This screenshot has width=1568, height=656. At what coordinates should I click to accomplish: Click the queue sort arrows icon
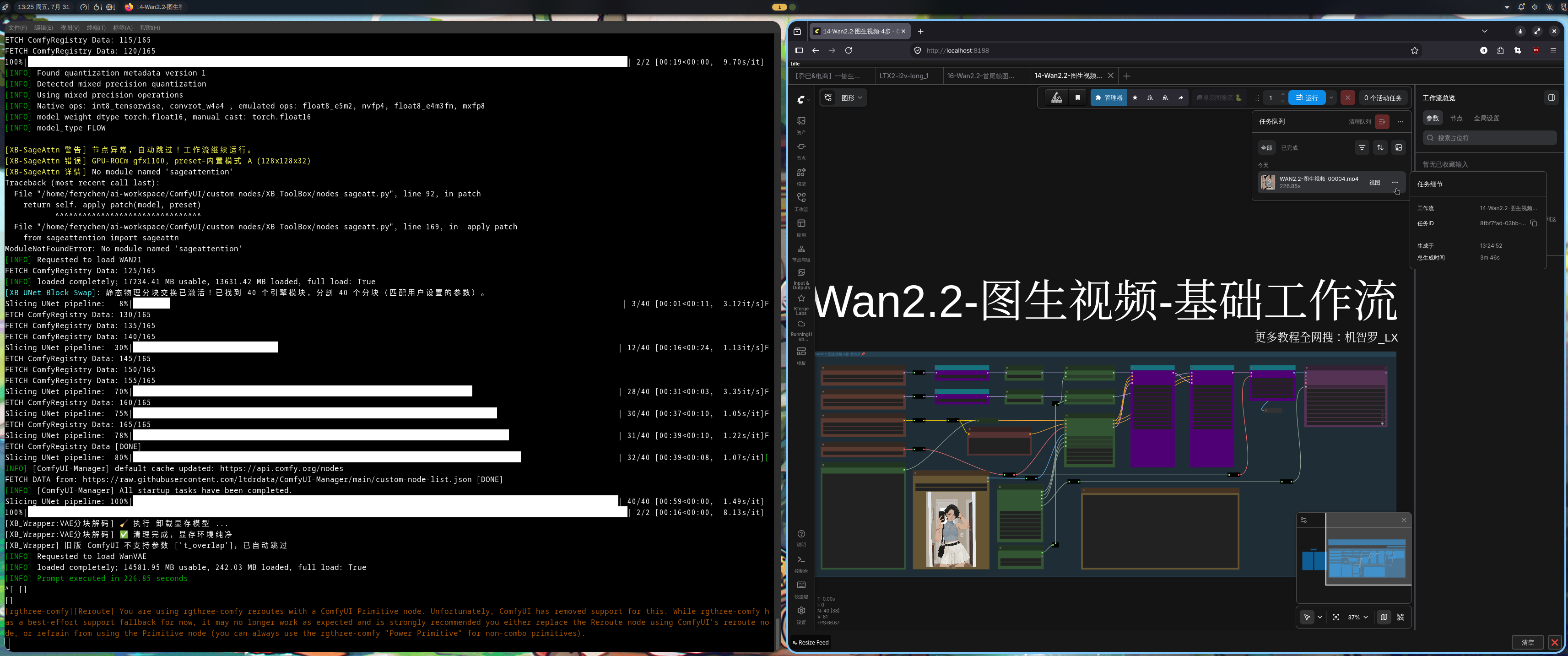tap(1380, 147)
